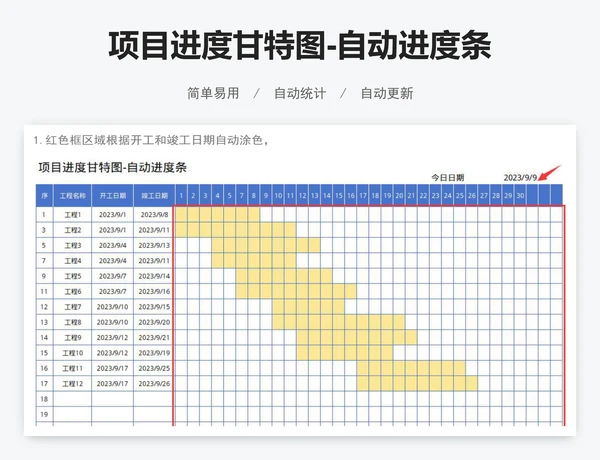Select day column header 5
This screenshot has height=460, width=600.
[230, 196]
